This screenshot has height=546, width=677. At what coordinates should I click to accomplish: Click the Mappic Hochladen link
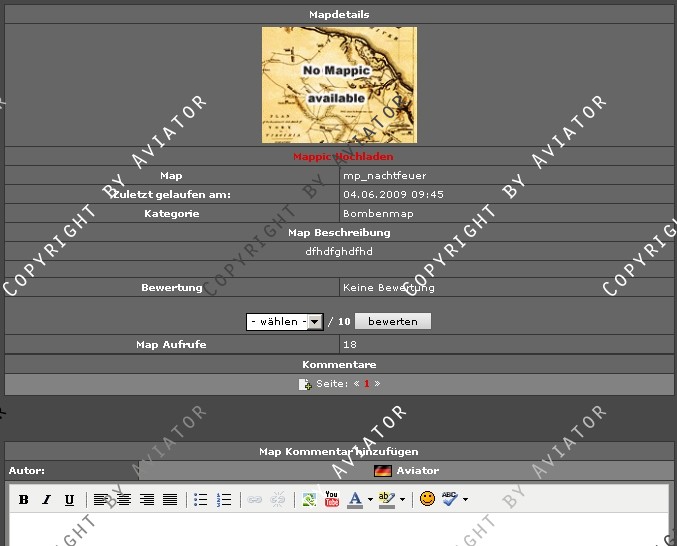coord(343,157)
